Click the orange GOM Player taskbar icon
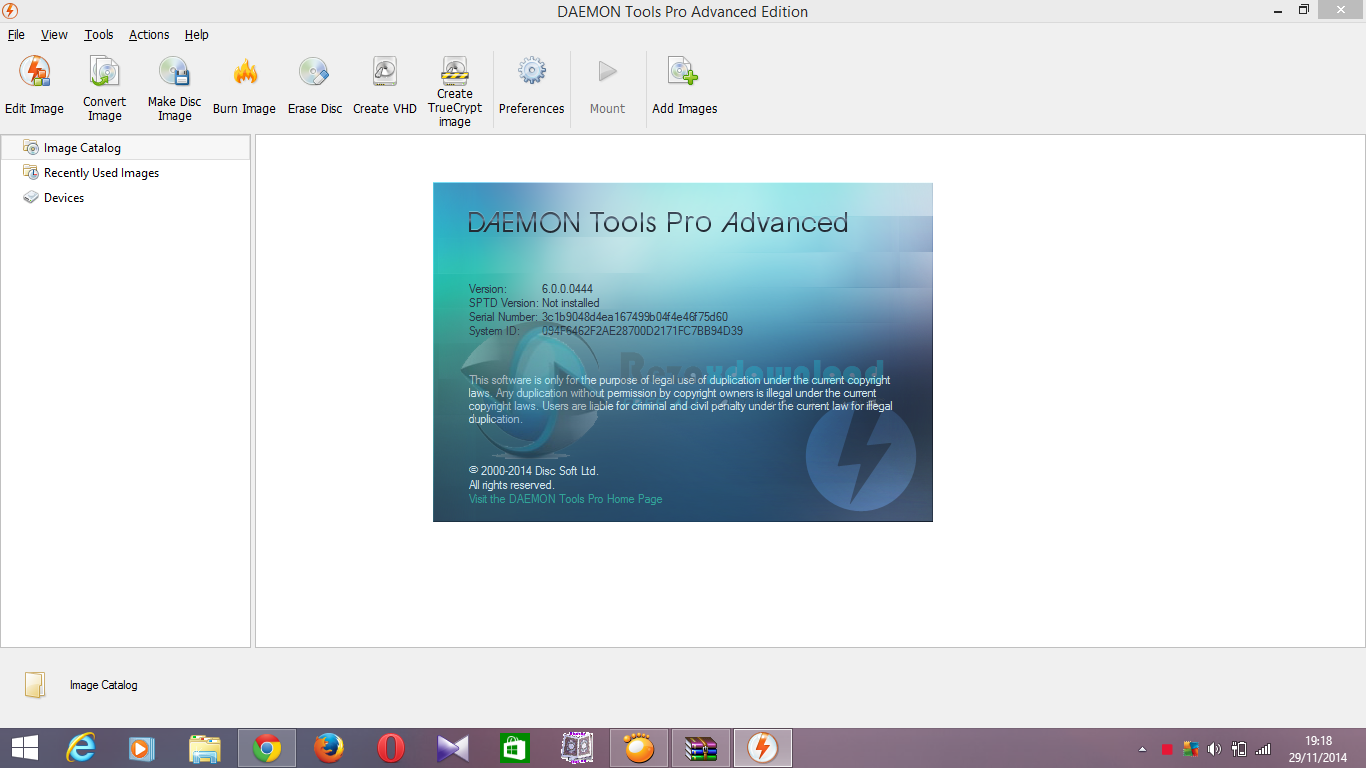 638,748
